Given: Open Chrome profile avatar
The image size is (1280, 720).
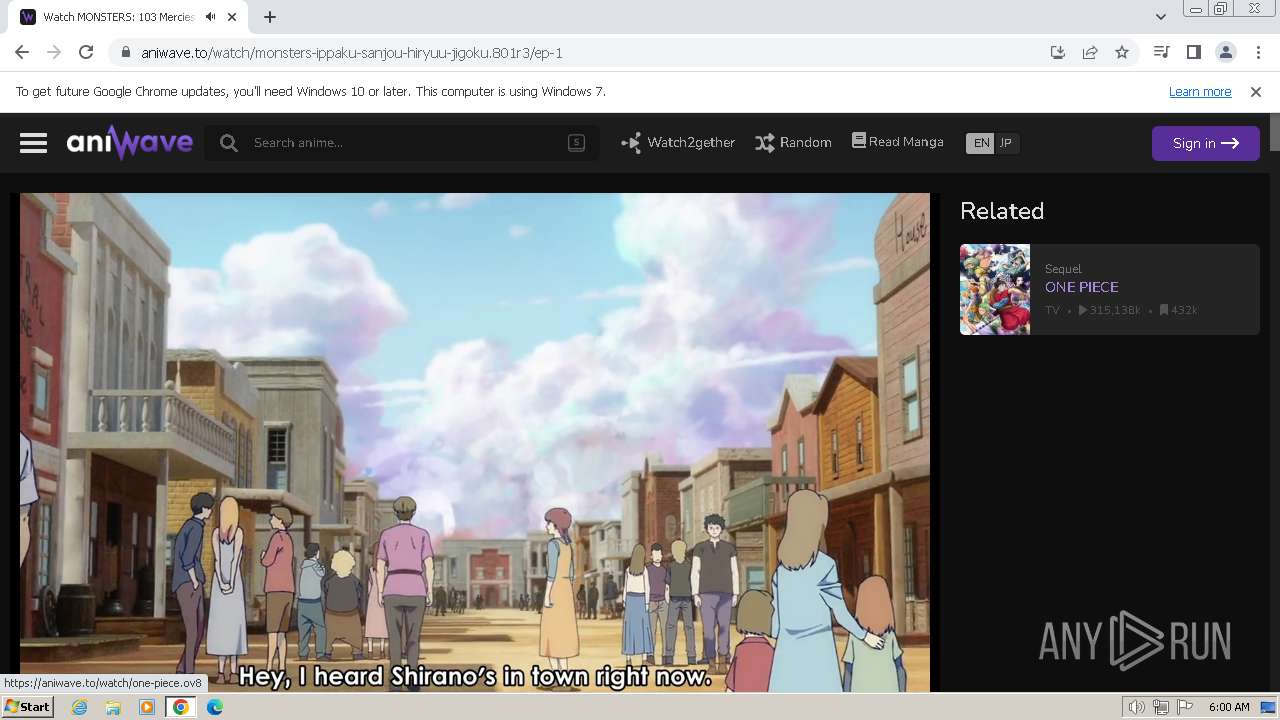Looking at the screenshot, I should tap(1226, 52).
